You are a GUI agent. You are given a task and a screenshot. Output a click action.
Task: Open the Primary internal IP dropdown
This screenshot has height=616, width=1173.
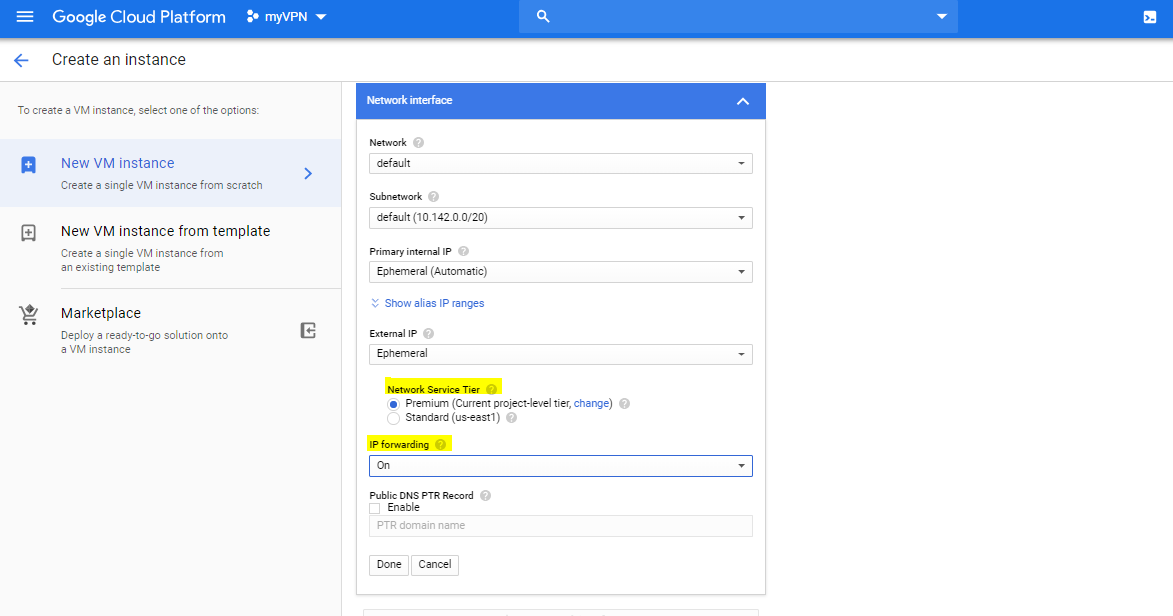561,272
